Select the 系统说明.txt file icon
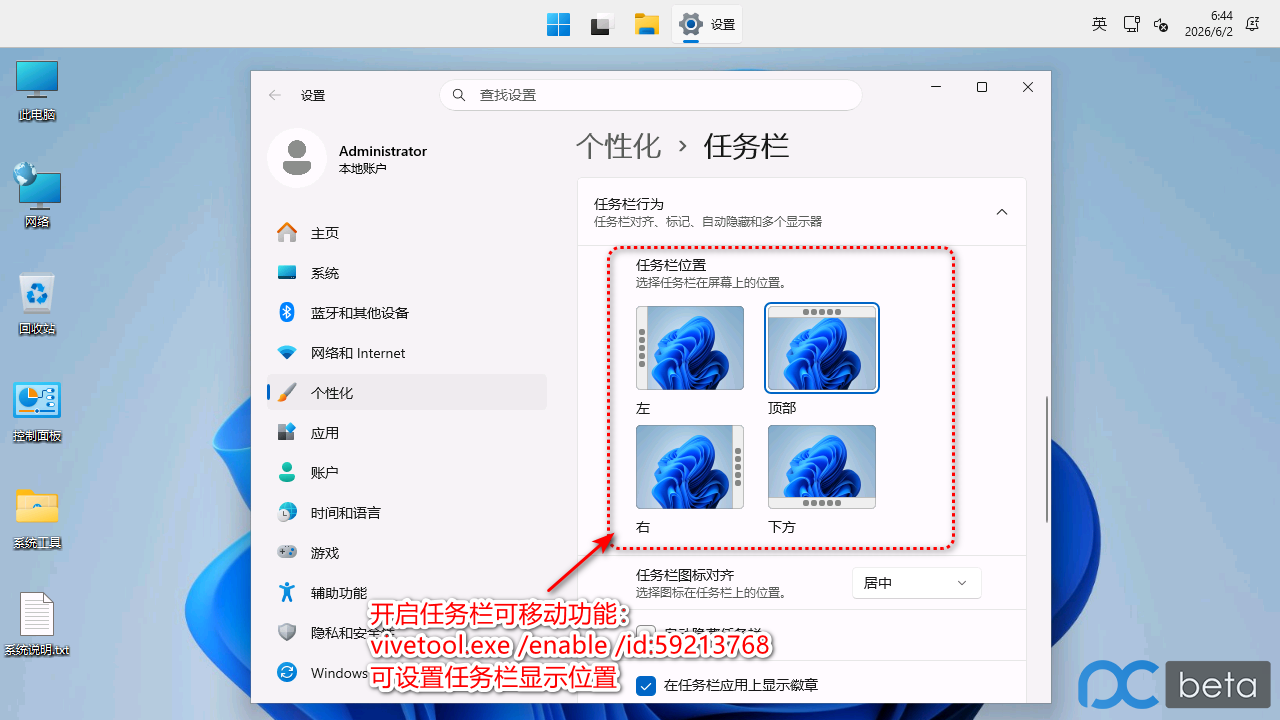The image size is (1280, 720). tap(37, 625)
